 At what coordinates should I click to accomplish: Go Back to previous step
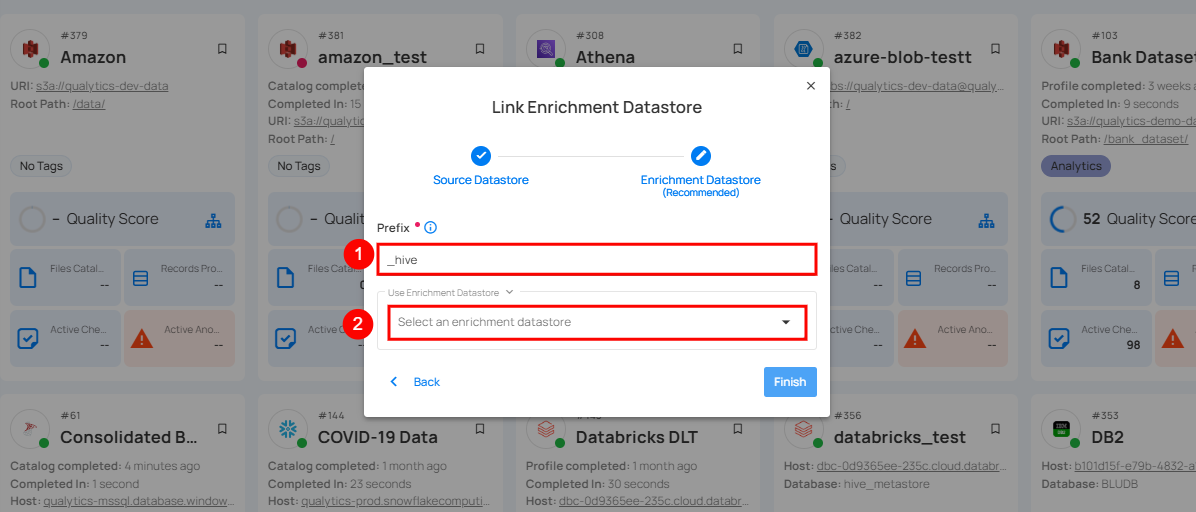tap(415, 382)
